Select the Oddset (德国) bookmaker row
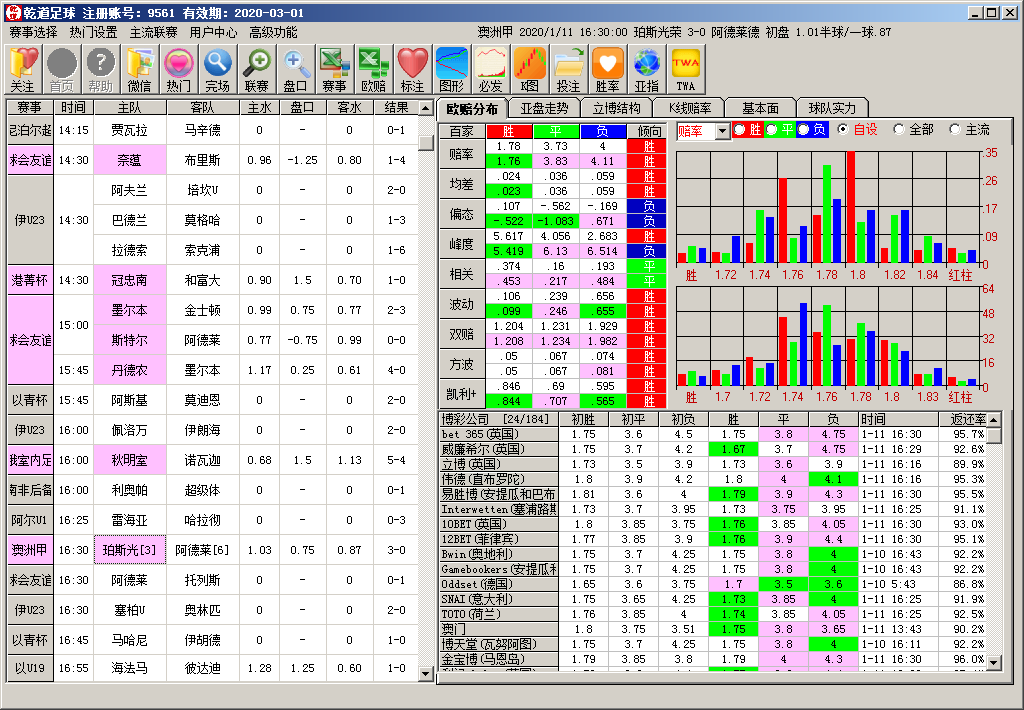 712,585
